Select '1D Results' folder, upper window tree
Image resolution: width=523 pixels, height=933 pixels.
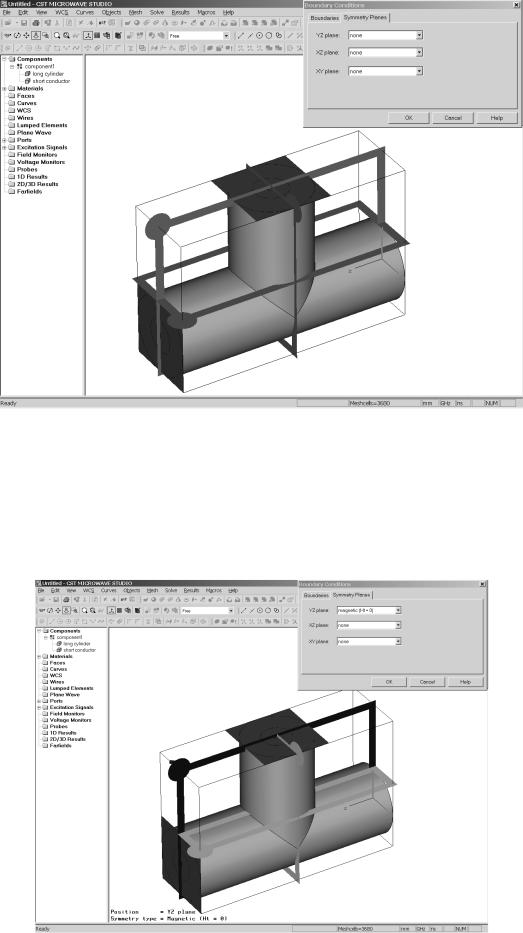(x=32, y=177)
